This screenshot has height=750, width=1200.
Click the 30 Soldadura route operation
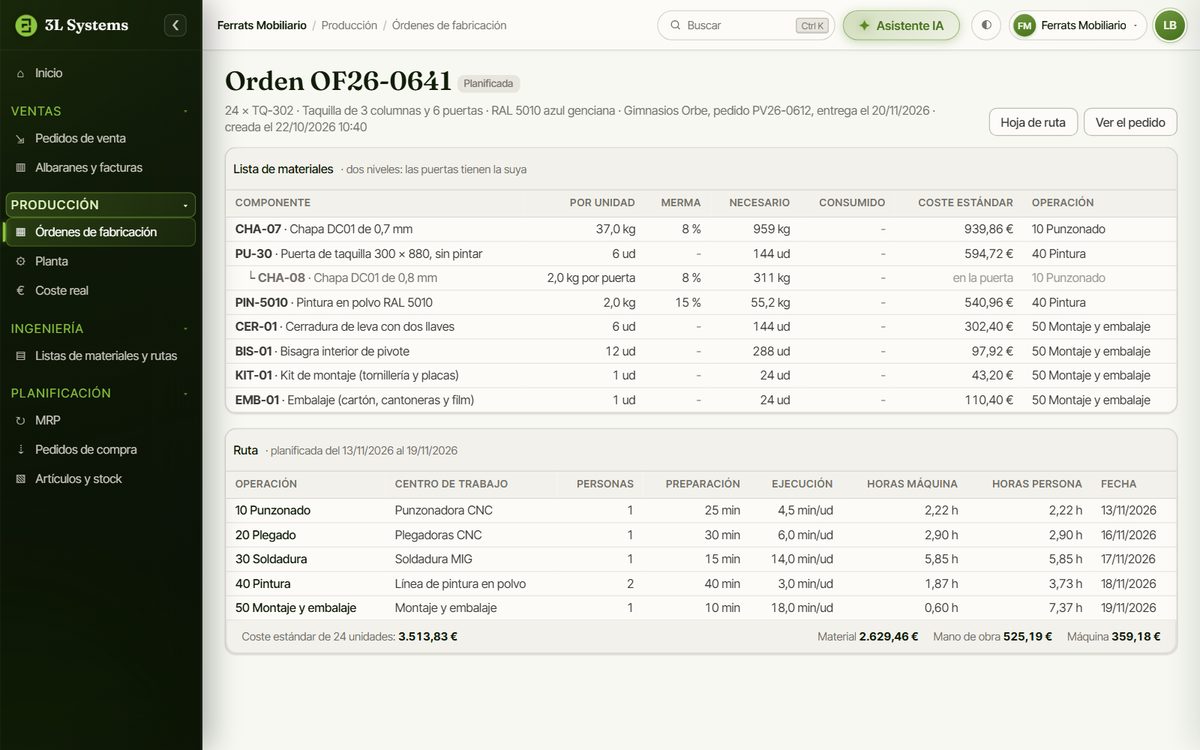(x=271, y=559)
